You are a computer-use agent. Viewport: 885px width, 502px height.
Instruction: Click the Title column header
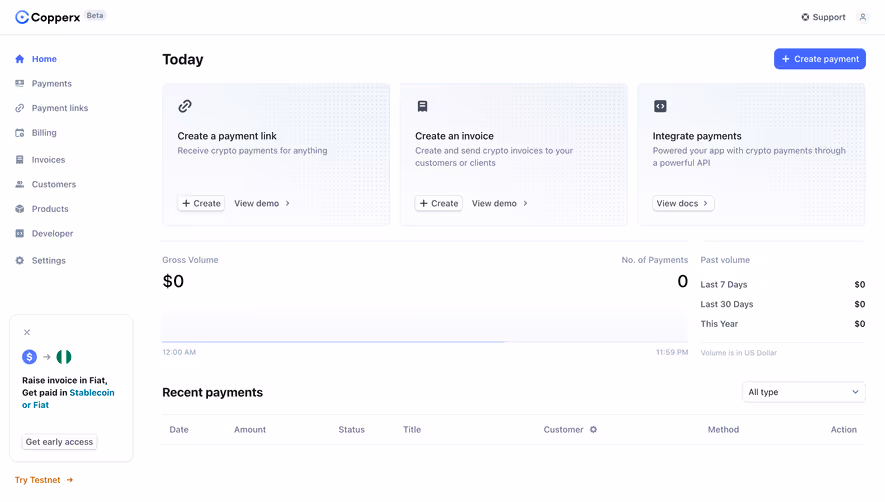pyautogui.click(x=412, y=430)
